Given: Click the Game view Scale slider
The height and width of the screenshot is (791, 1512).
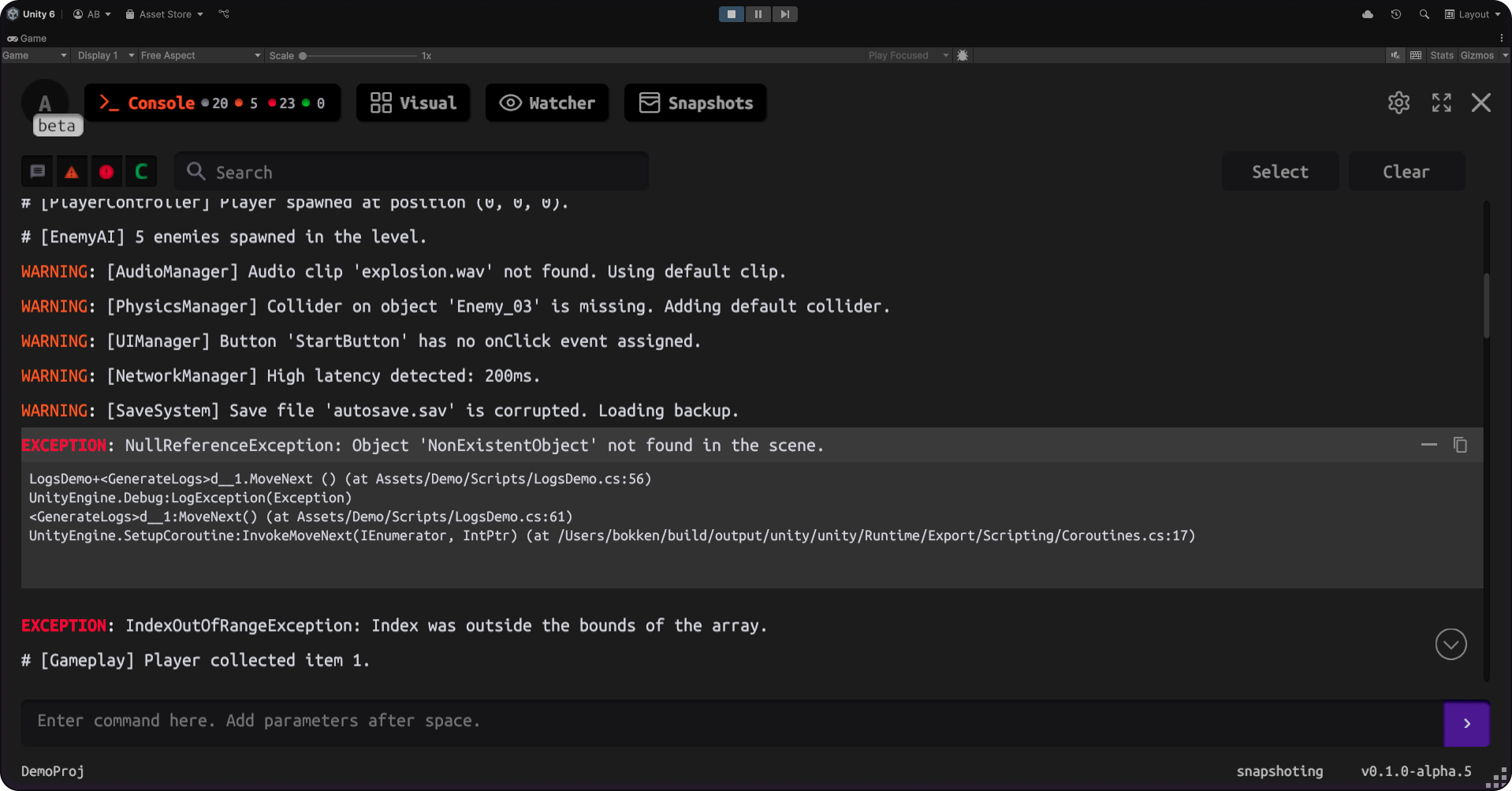Looking at the screenshot, I should [x=359, y=56].
